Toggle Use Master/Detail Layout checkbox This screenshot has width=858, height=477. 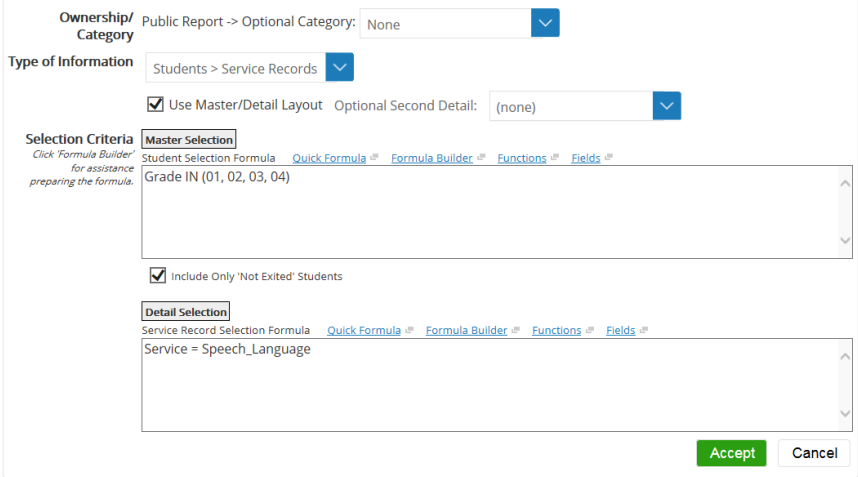click(155, 104)
